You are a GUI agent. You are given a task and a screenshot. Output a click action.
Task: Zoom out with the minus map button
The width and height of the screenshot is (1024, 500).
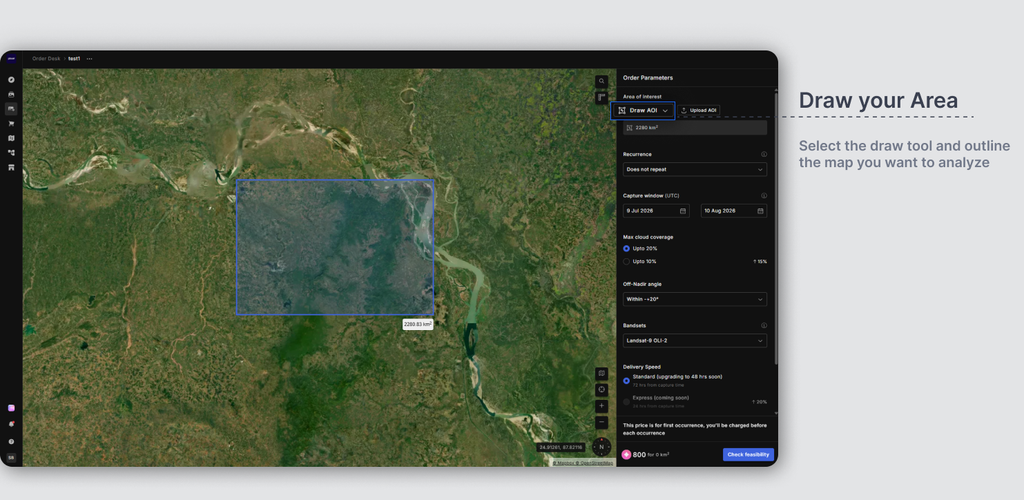click(x=601, y=422)
